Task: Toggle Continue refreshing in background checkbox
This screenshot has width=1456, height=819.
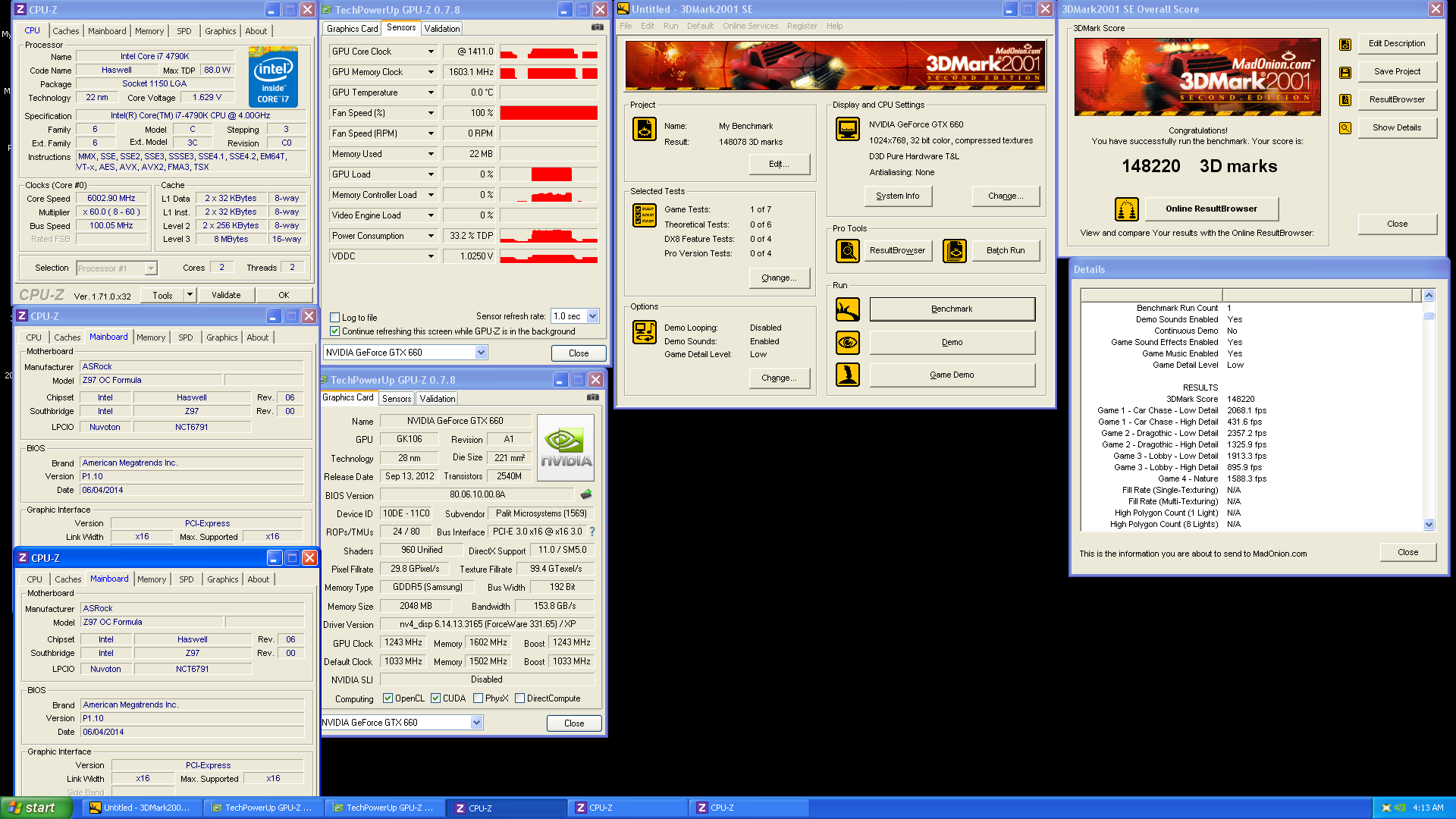Action: pyautogui.click(x=335, y=331)
